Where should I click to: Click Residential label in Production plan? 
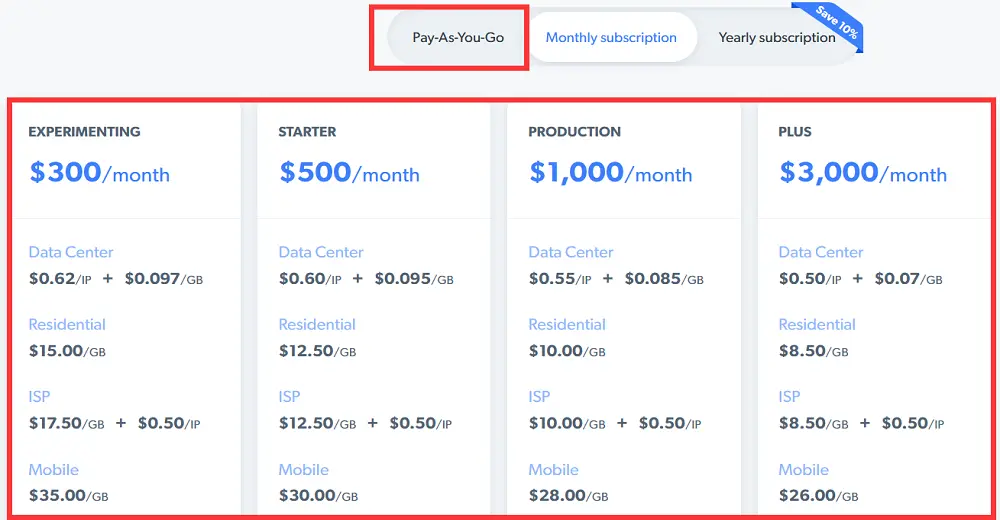coord(567,324)
